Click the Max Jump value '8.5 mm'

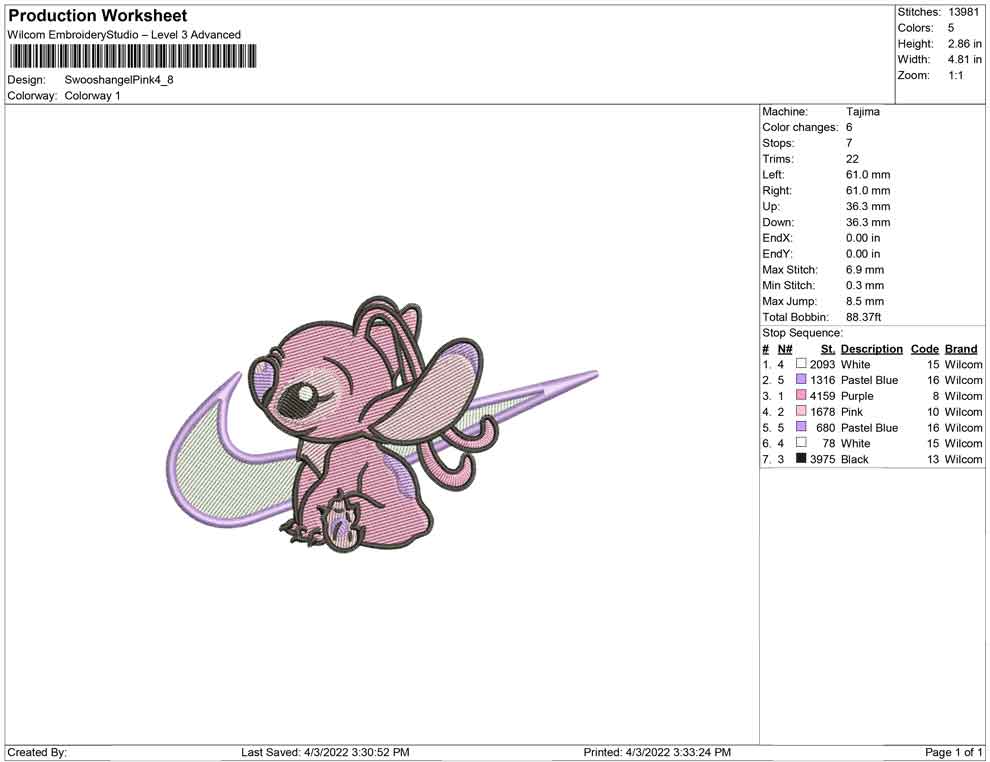click(x=865, y=301)
